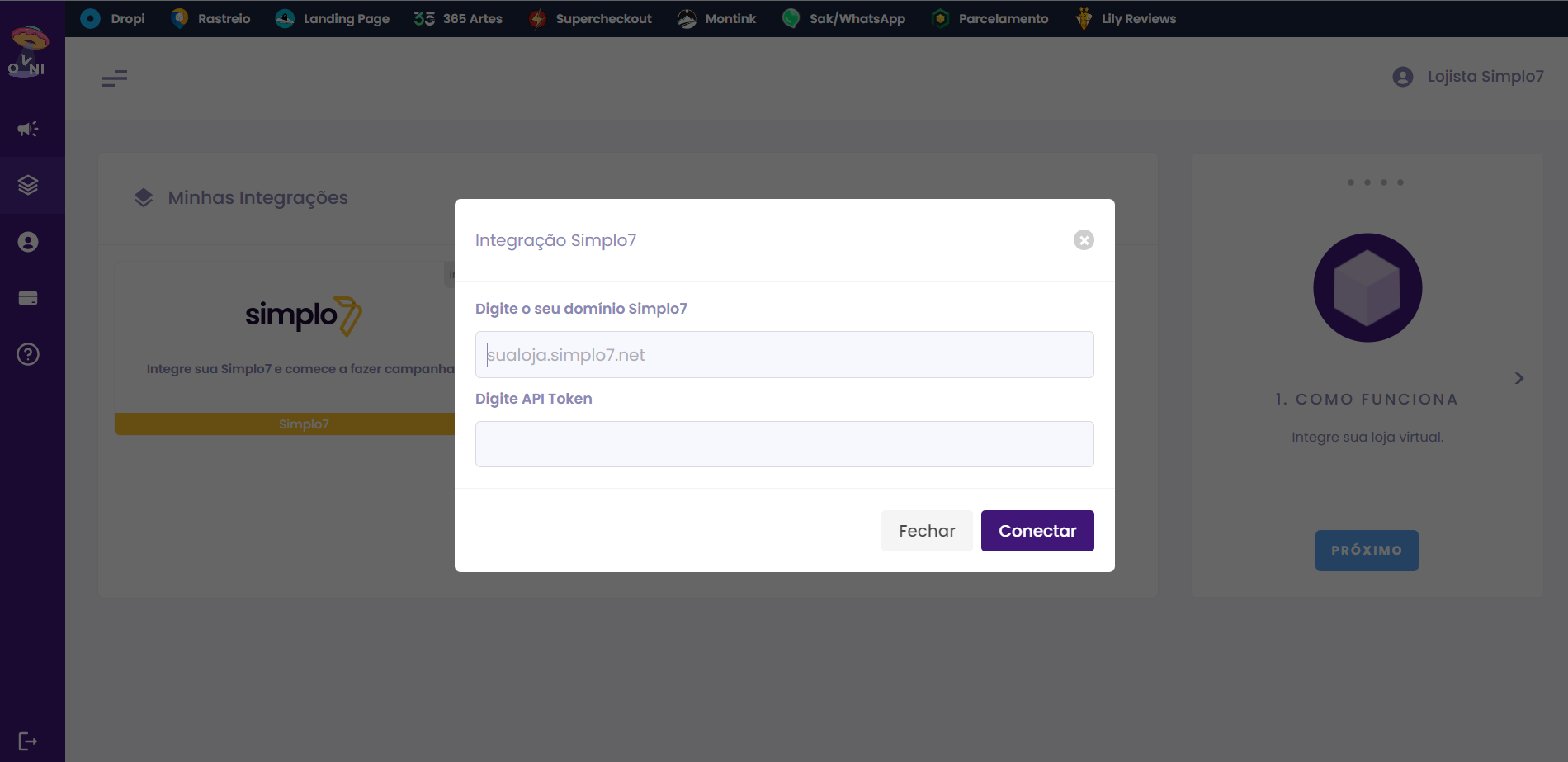Click the Fechar button
Image resolution: width=1568 pixels, height=762 pixels.
point(927,531)
